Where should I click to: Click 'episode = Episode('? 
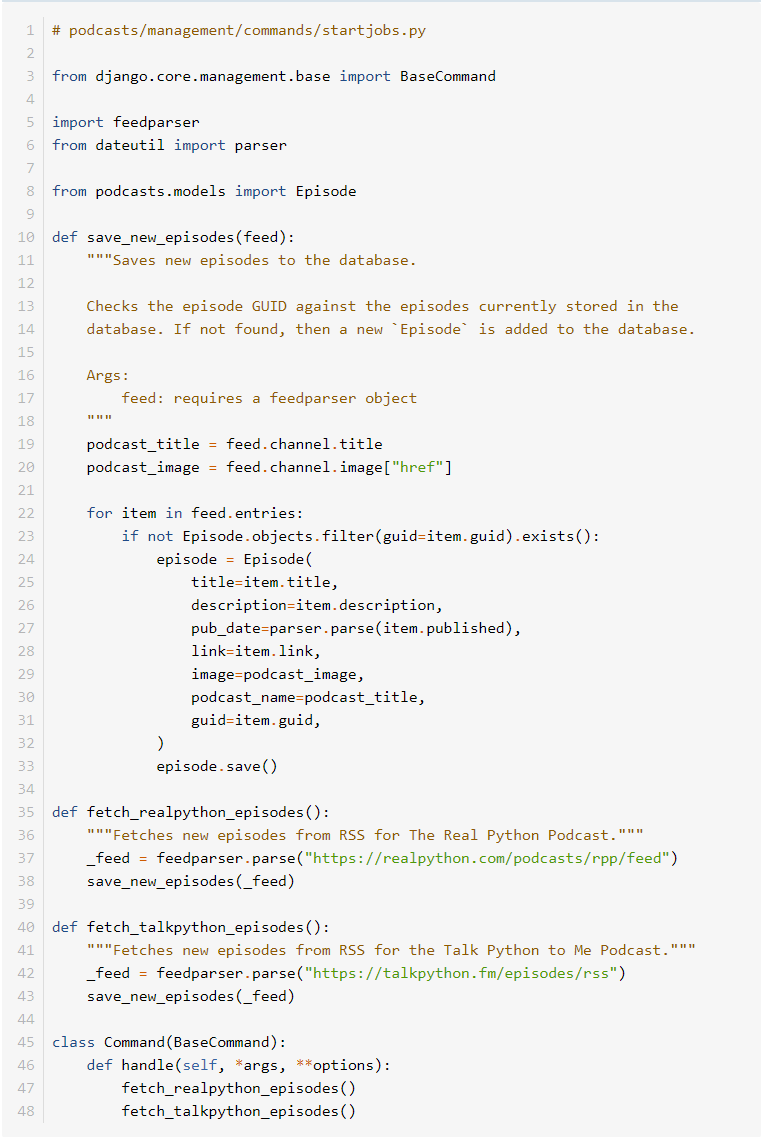pyautogui.click(x=234, y=559)
